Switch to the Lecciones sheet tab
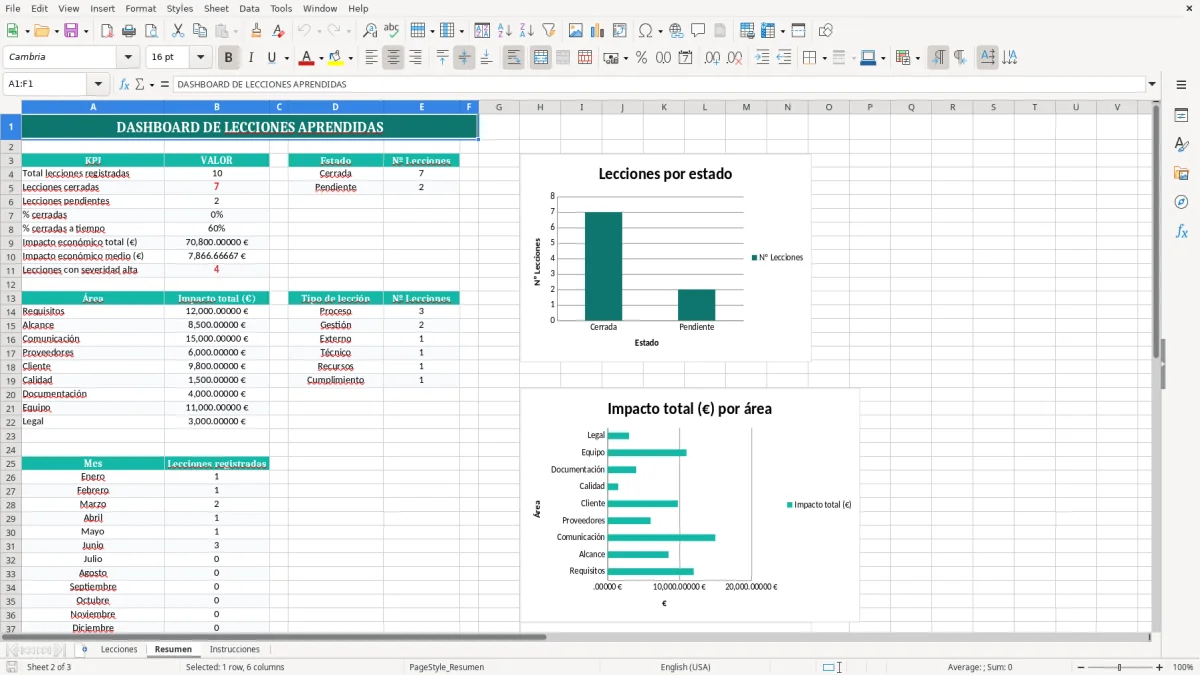This screenshot has width=1200, height=675. pyautogui.click(x=119, y=649)
